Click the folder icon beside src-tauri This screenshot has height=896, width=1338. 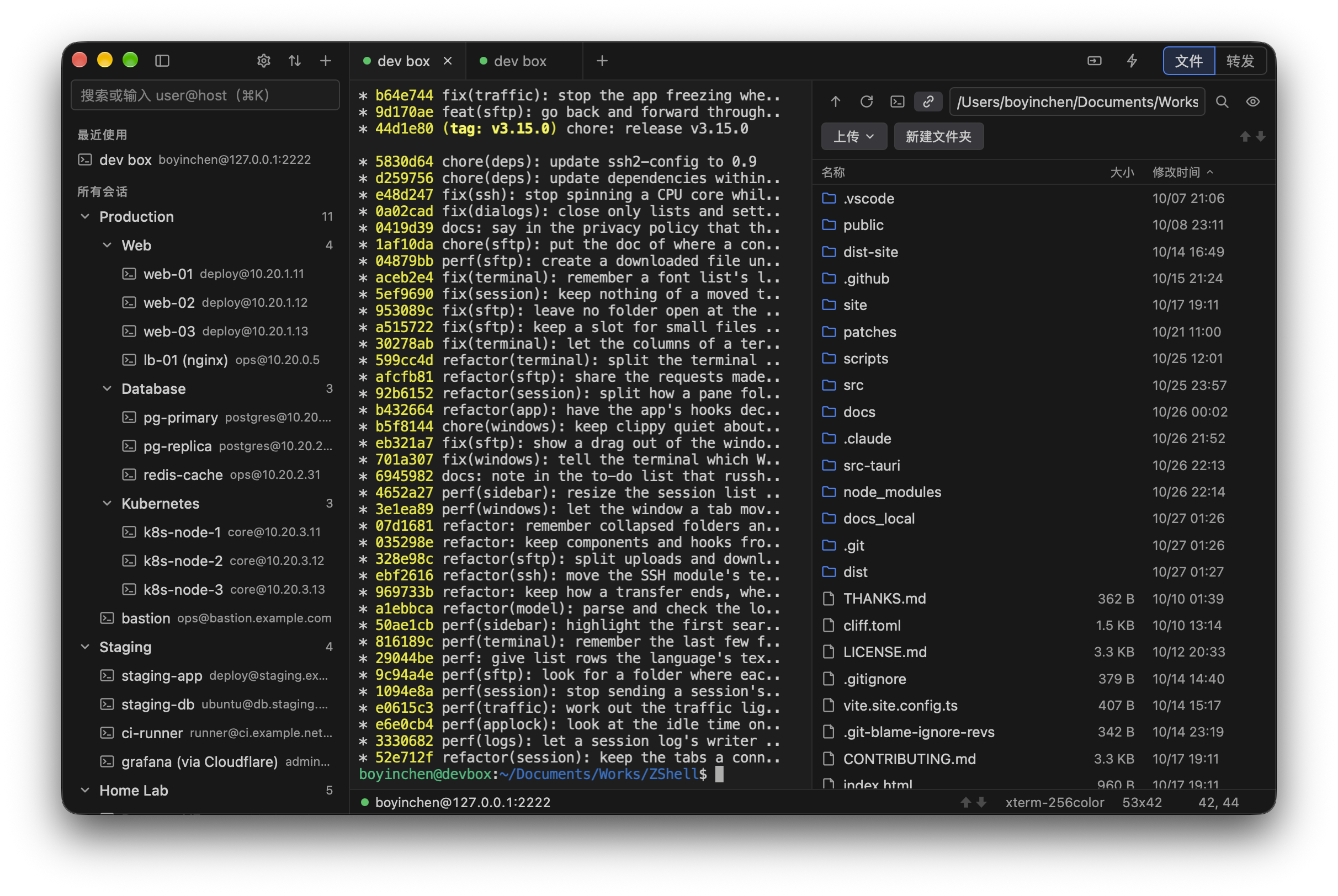click(x=829, y=465)
